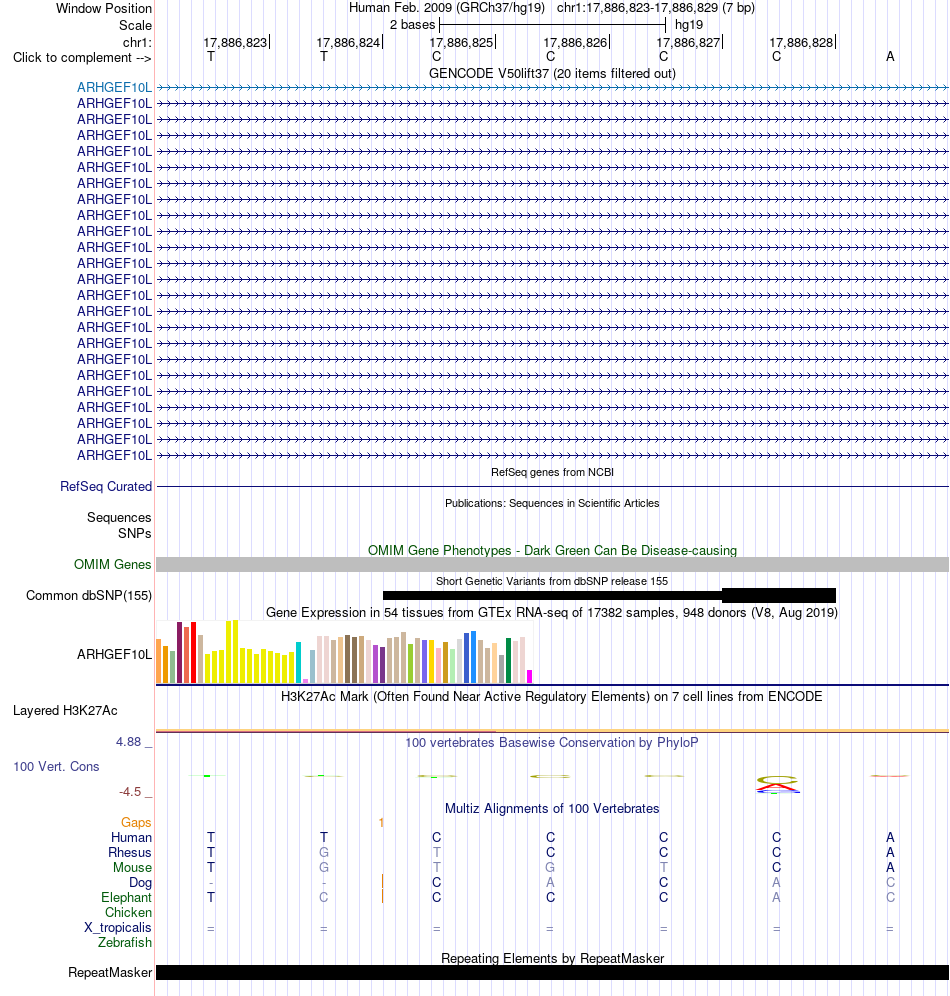
Task: Click the Human alignment row label
Action: (131, 838)
